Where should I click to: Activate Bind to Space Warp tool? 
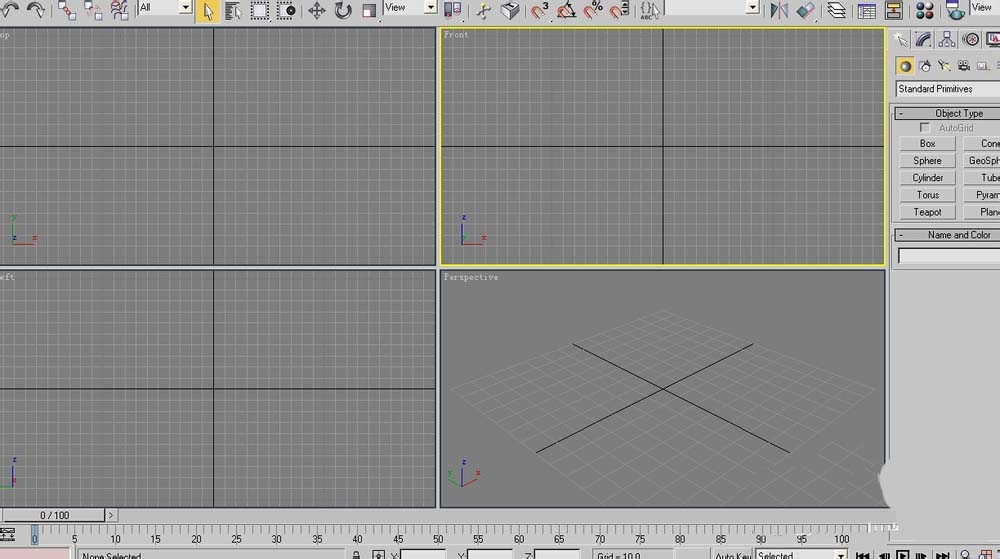pyautogui.click(x=119, y=10)
